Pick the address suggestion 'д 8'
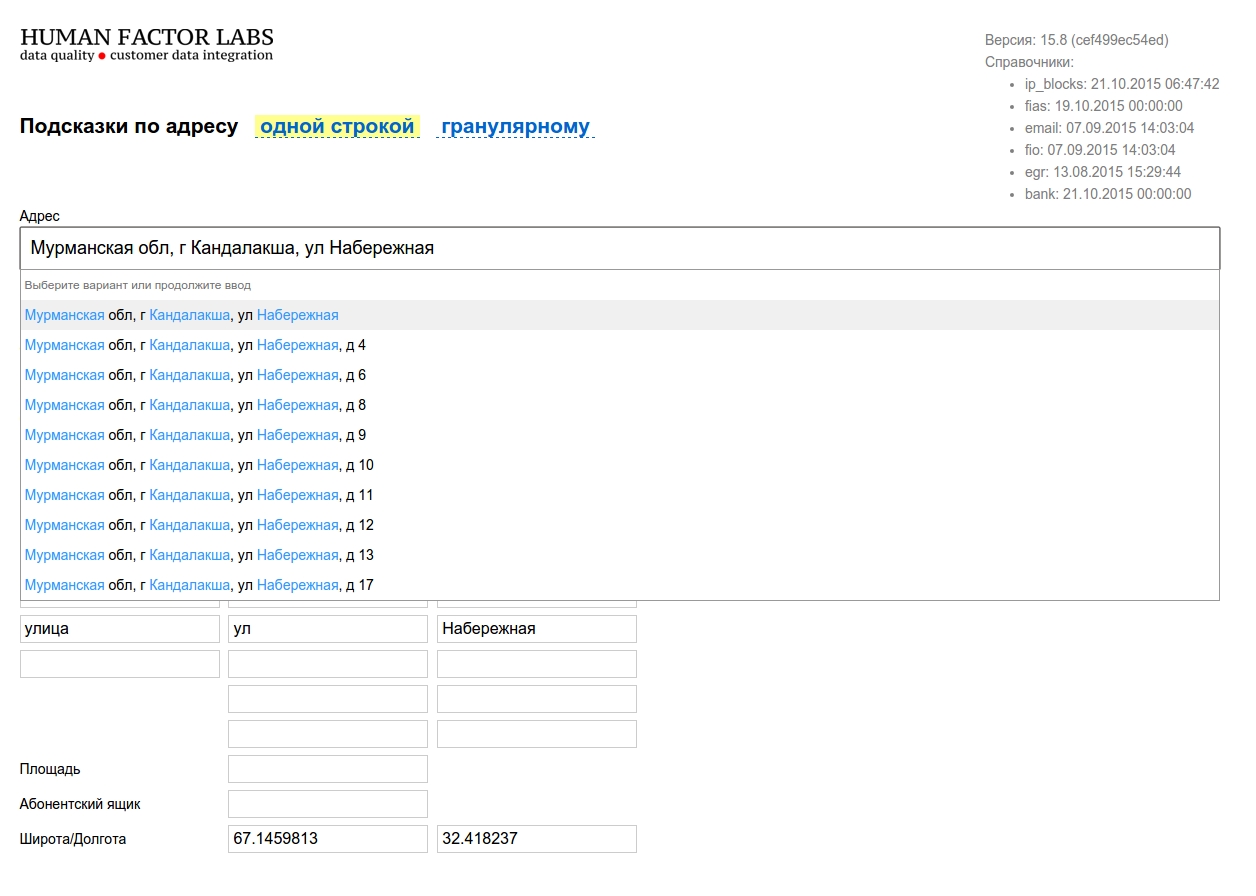The image size is (1256, 896). (195, 405)
